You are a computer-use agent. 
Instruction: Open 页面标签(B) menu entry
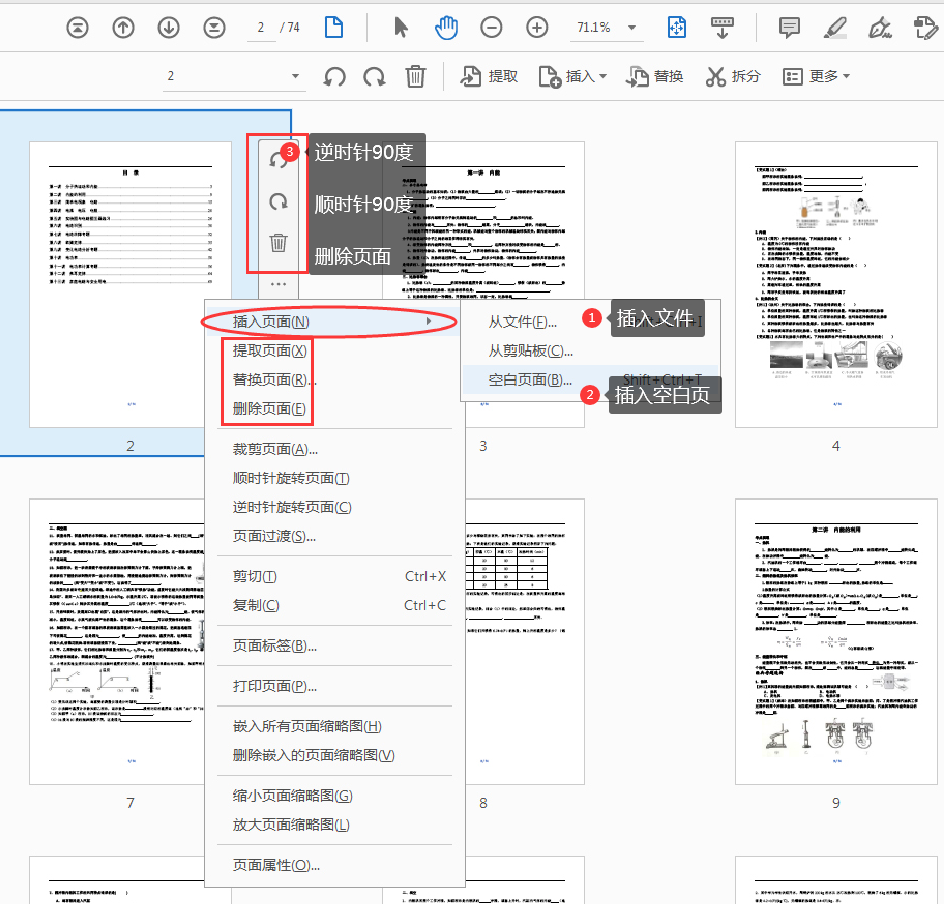coord(335,646)
